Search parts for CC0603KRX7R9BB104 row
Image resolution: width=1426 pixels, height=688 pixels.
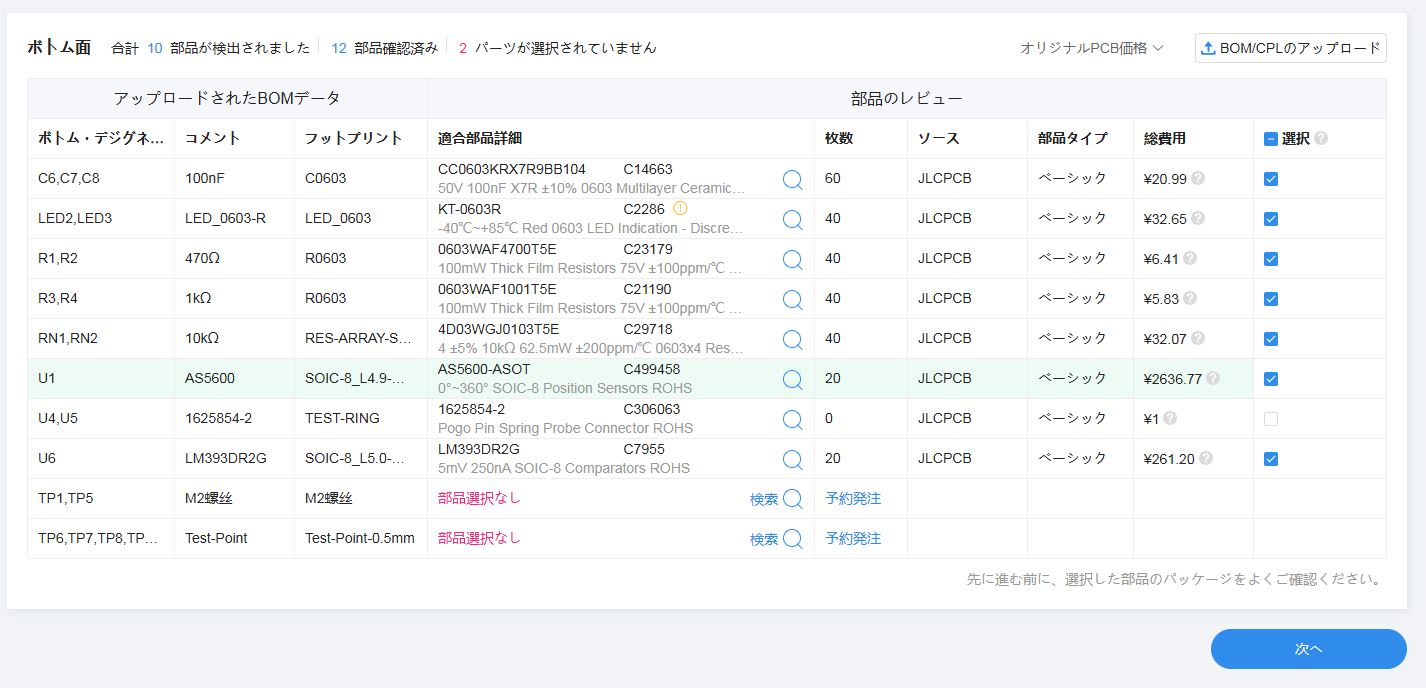792,179
